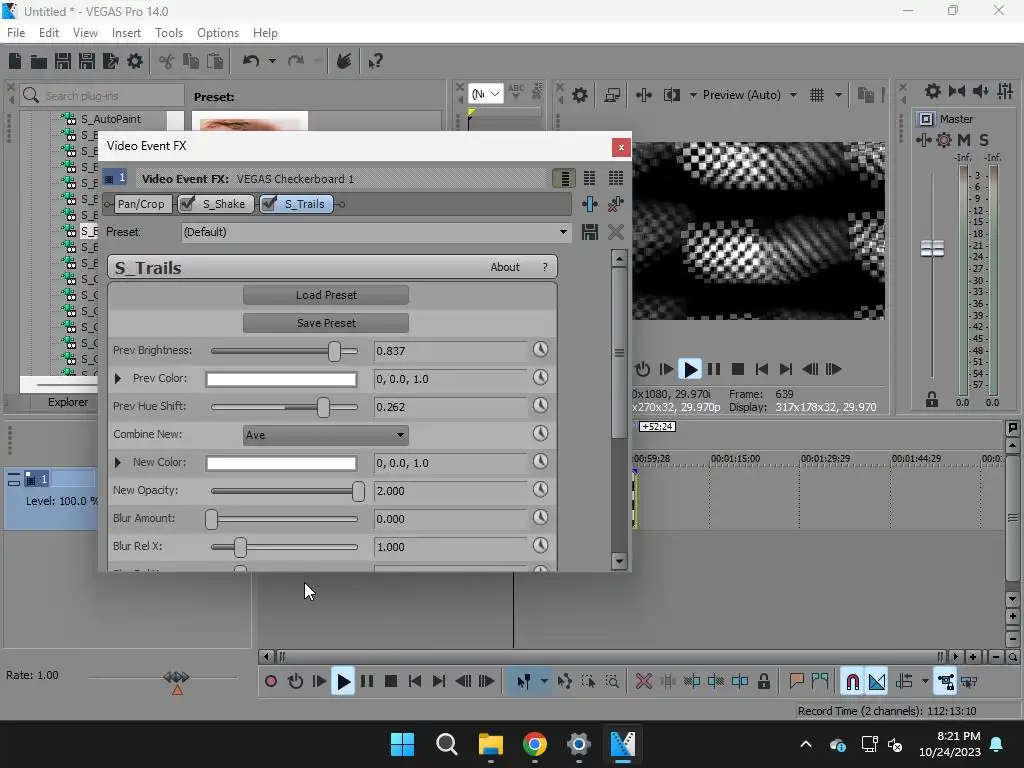Open the S_Trails About link

[505, 267]
